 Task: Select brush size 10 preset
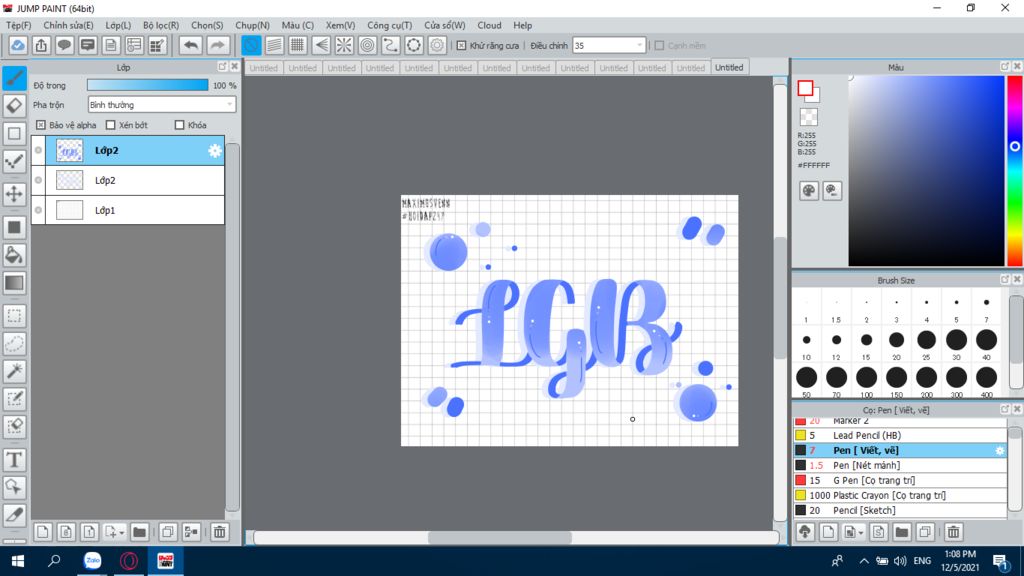[x=807, y=340]
